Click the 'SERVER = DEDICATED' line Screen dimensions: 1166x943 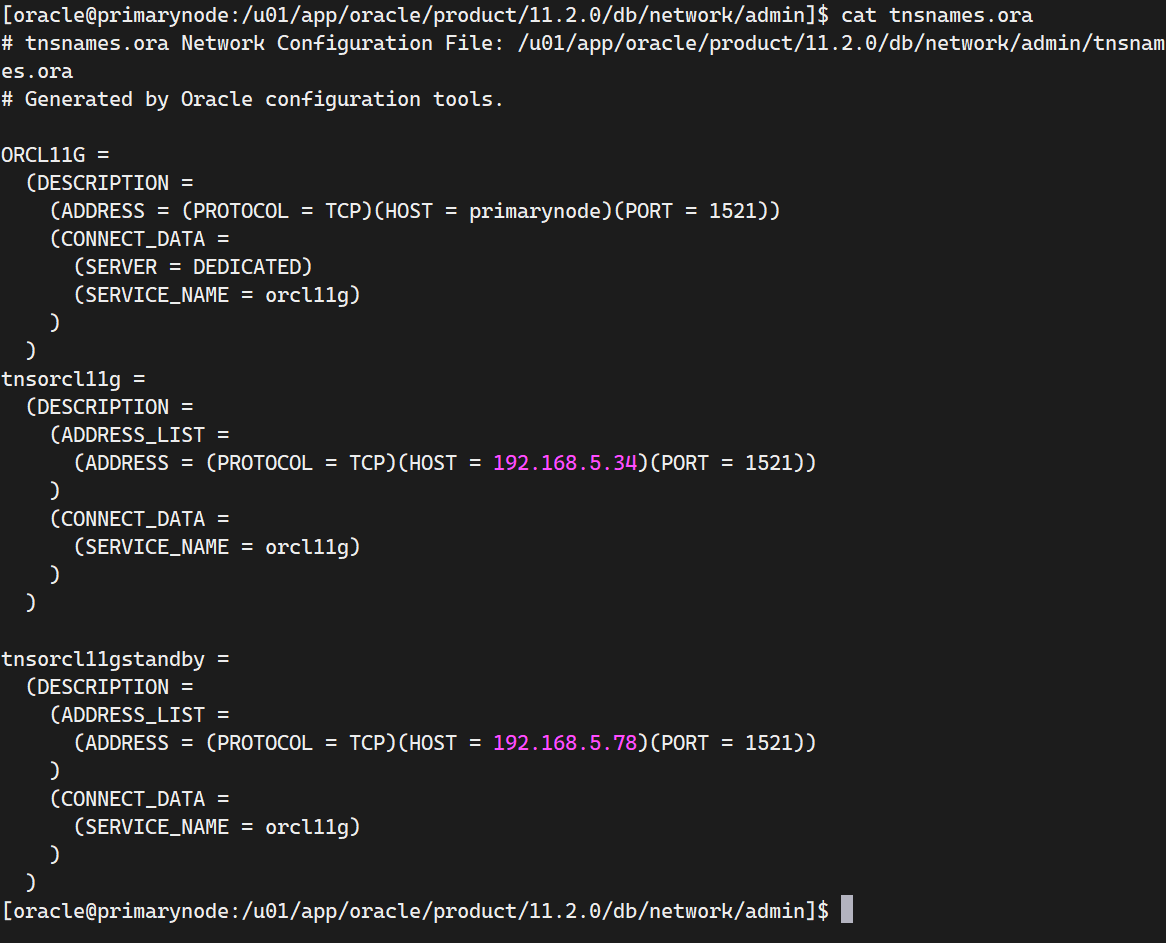point(193,267)
